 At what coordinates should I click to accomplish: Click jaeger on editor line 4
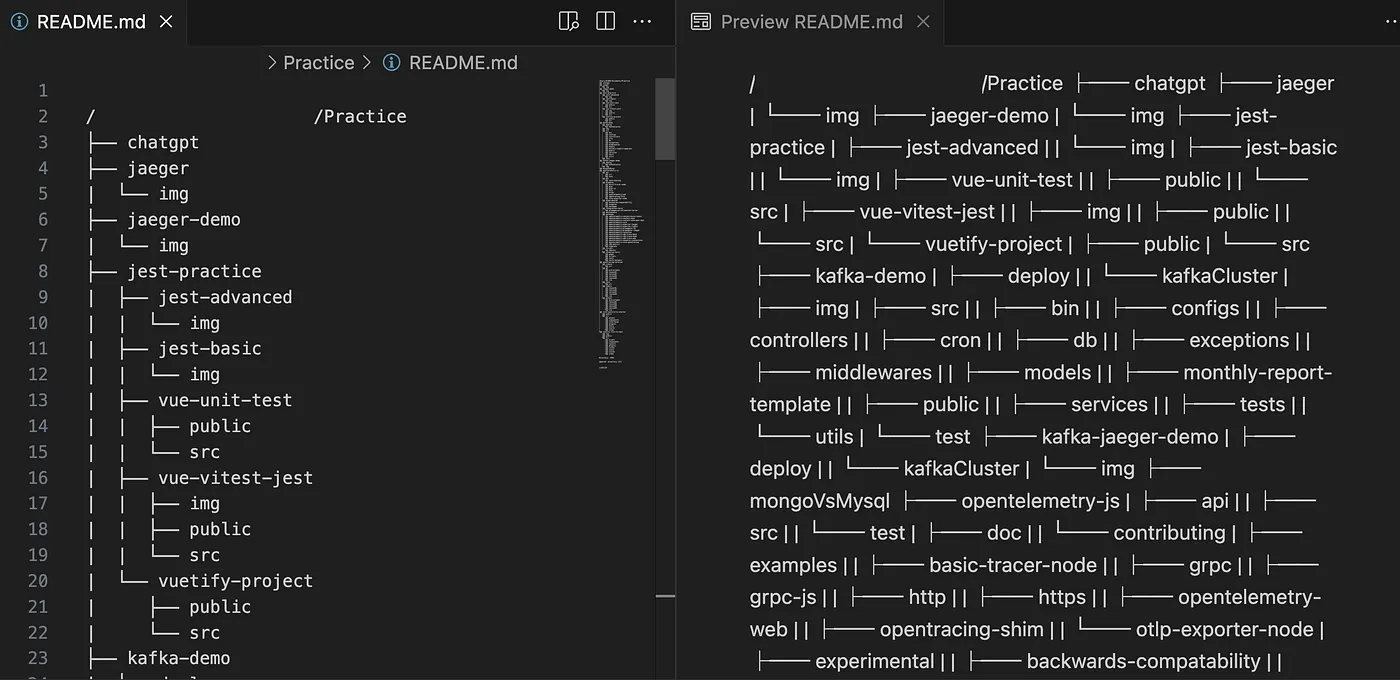(158, 168)
